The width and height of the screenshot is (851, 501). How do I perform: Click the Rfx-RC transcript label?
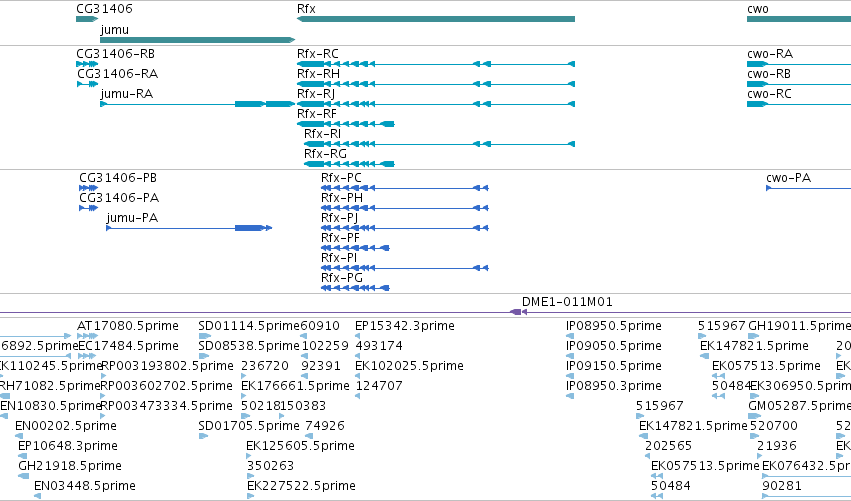pyautogui.click(x=317, y=54)
